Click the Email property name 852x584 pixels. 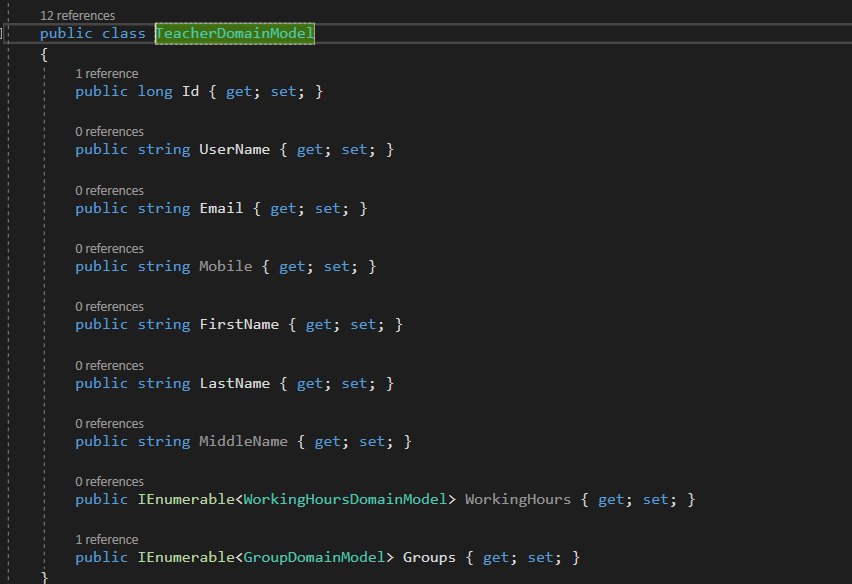[x=221, y=208]
